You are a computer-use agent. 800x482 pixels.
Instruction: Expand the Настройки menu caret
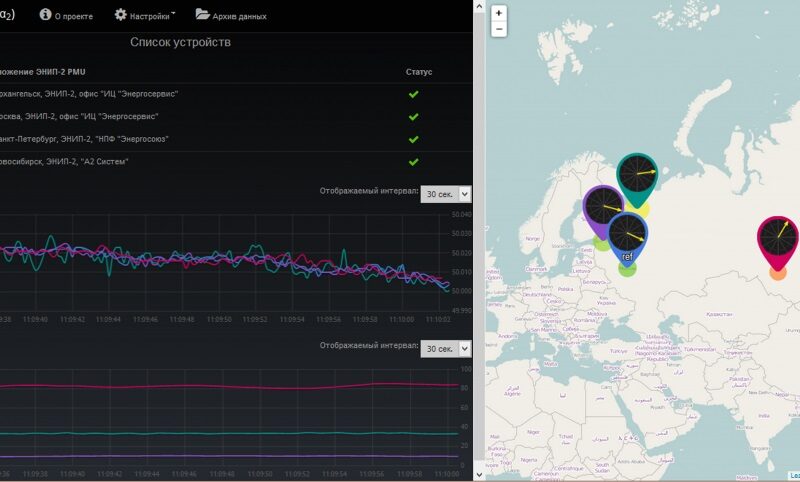click(174, 14)
